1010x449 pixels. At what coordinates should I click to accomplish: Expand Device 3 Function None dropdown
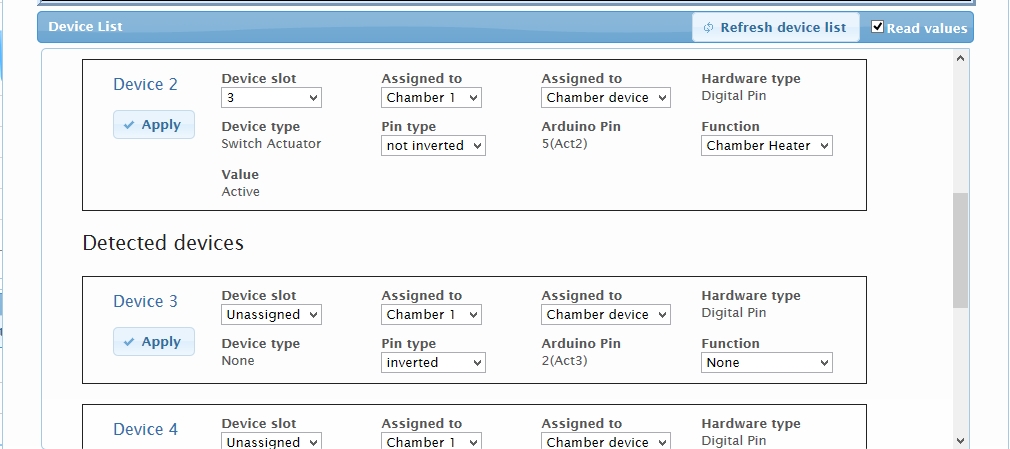767,363
